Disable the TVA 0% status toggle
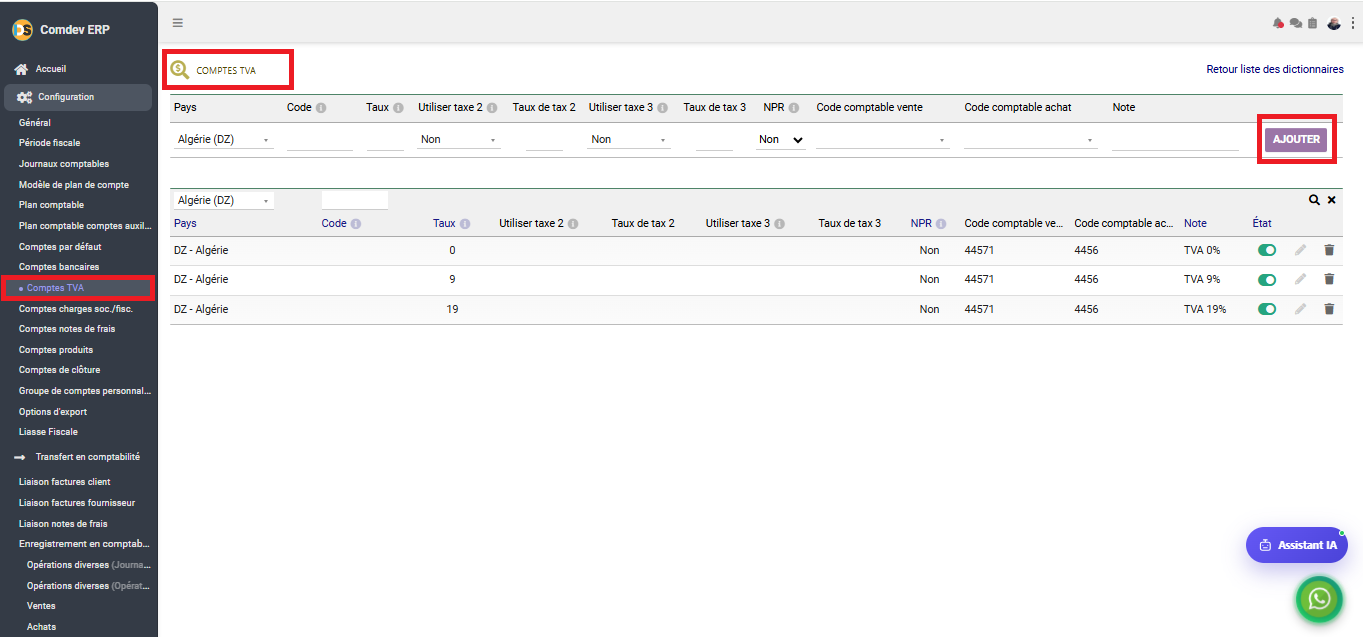The width and height of the screenshot is (1363, 637). click(x=1267, y=250)
